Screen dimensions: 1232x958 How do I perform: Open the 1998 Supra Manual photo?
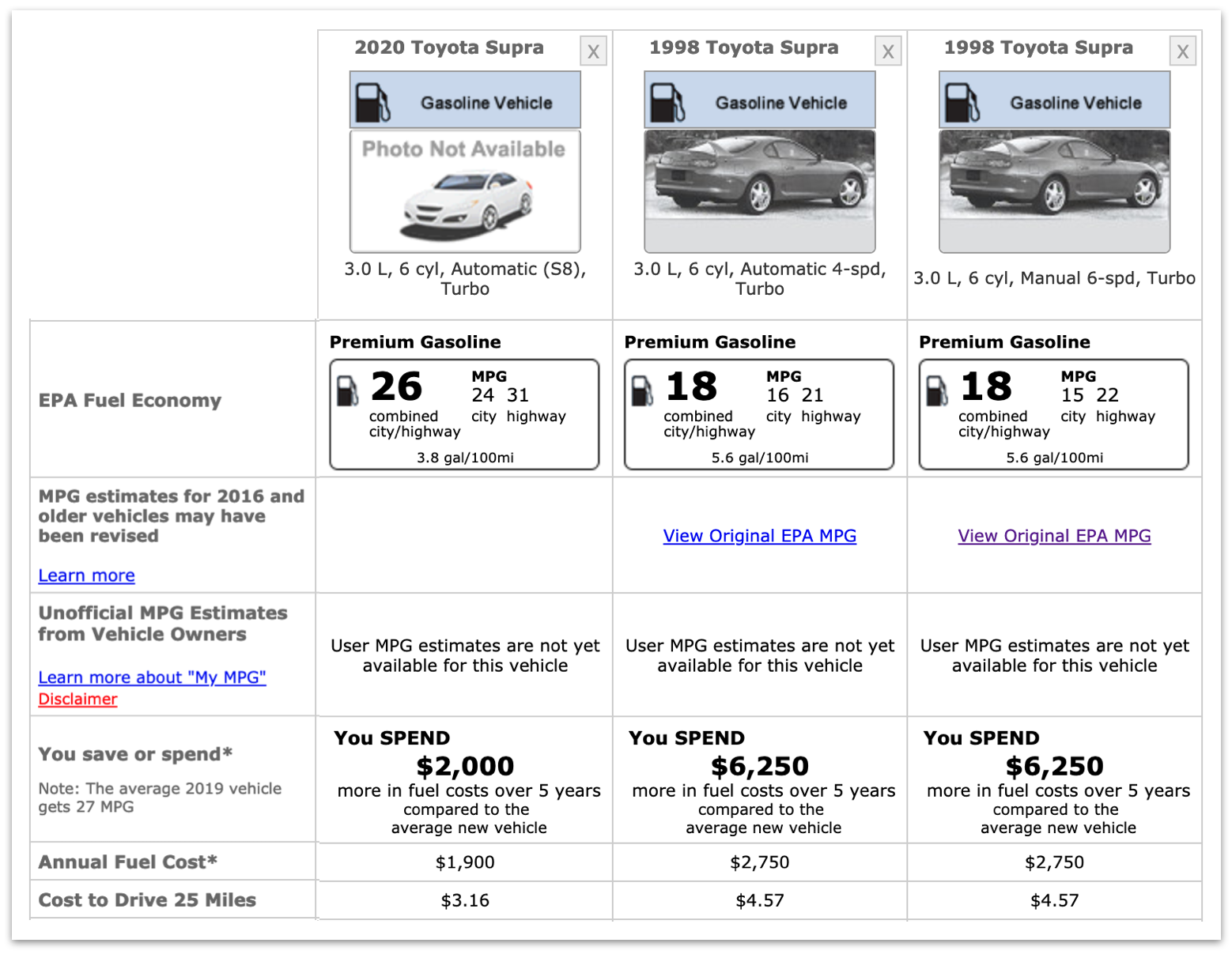[x=1054, y=191]
